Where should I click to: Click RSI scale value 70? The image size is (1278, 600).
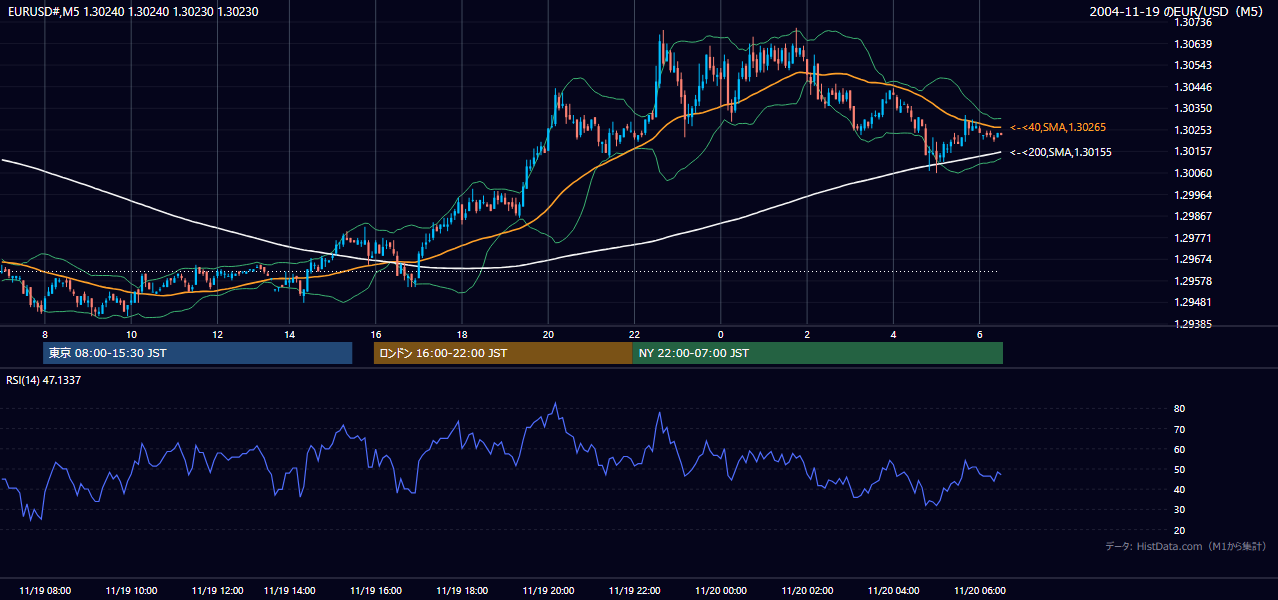(x=1179, y=429)
